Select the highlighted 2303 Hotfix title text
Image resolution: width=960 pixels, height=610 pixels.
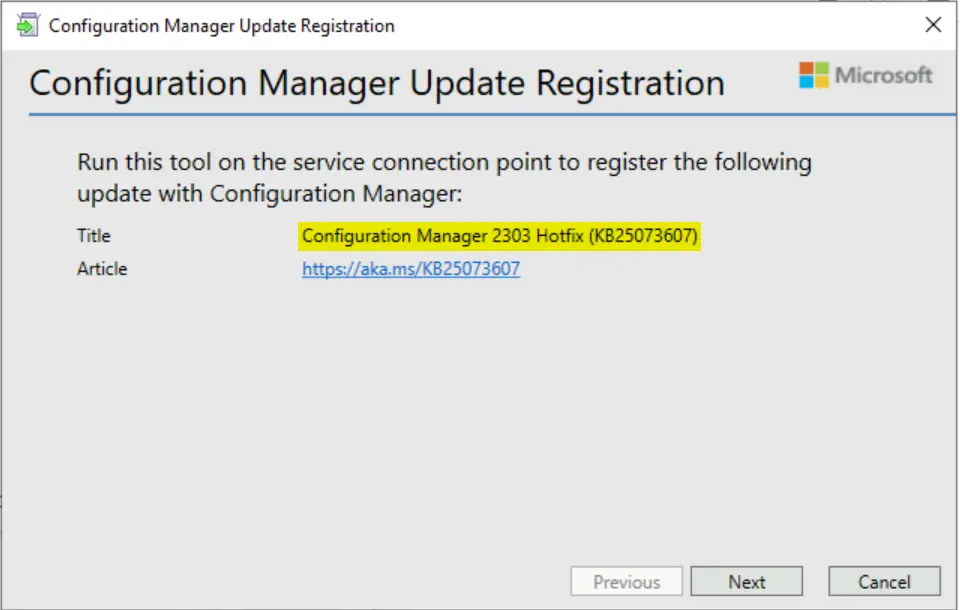click(500, 236)
